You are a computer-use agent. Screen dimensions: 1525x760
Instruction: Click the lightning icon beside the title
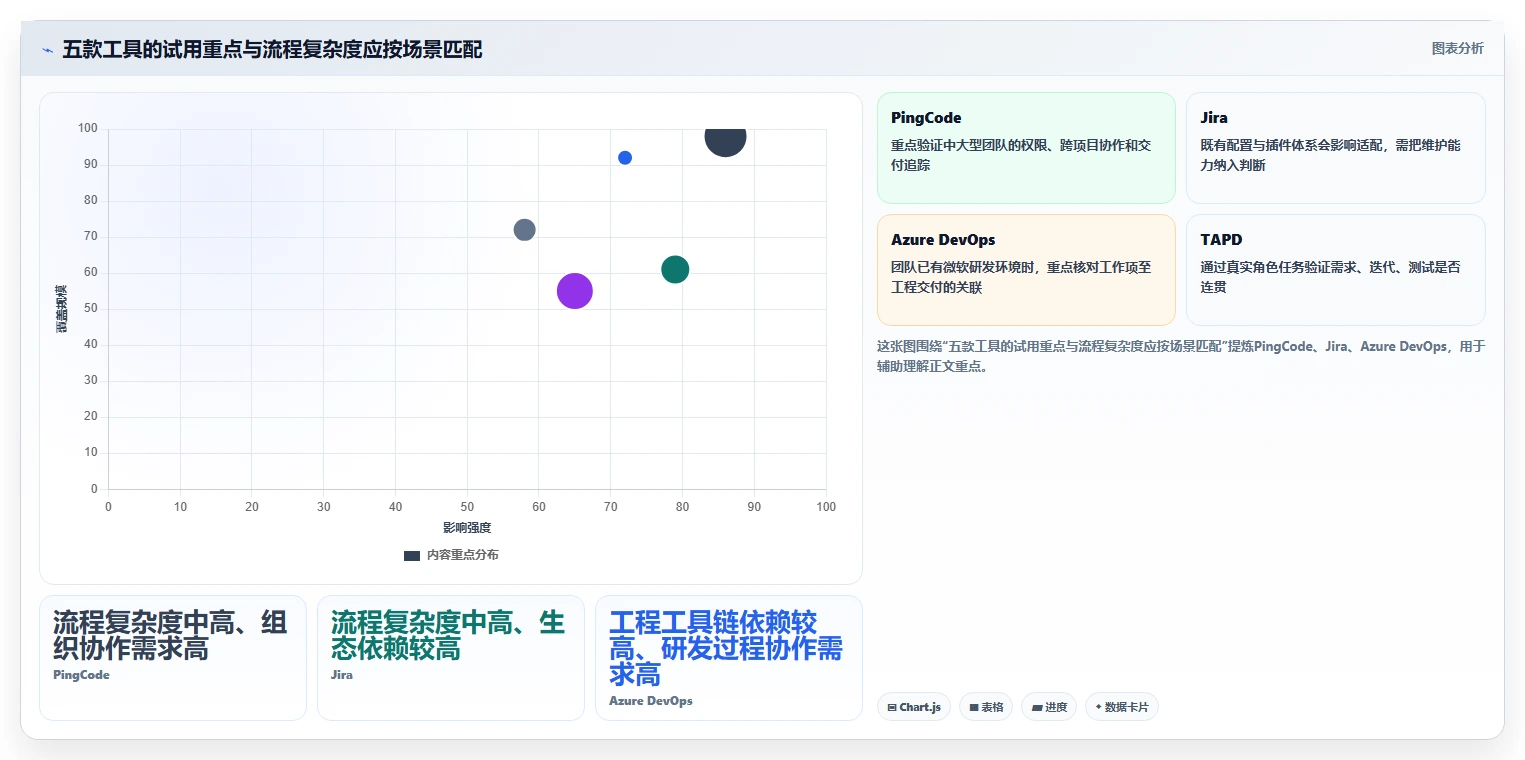(48, 50)
